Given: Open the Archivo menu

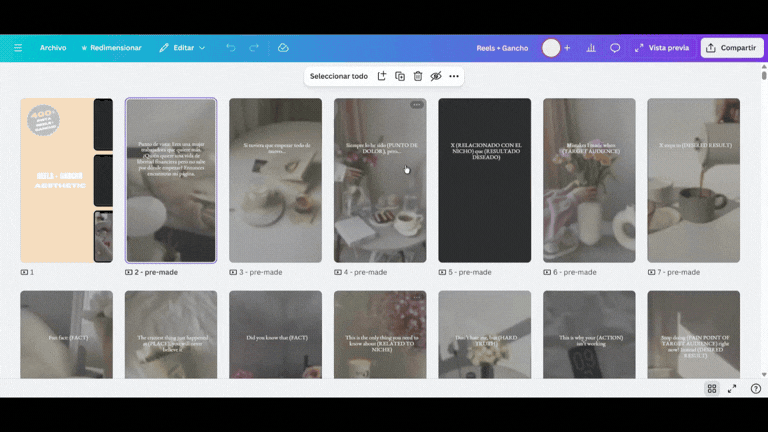Looking at the screenshot, I should [x=53, y=48].
